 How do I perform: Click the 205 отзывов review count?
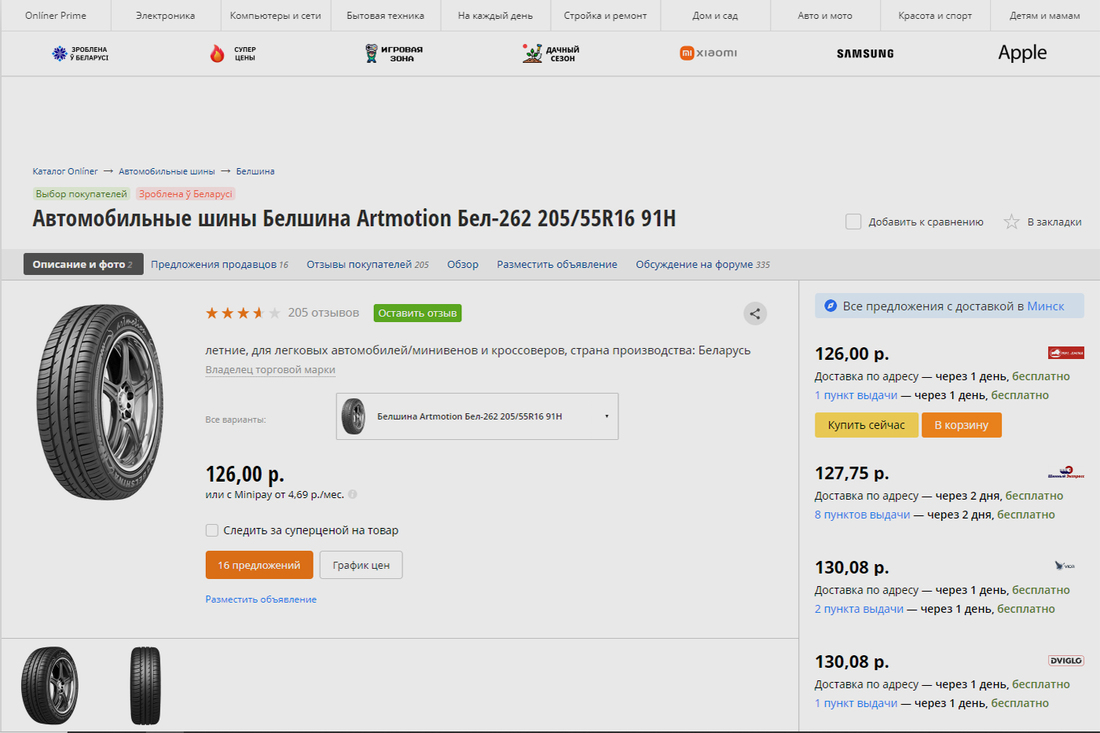(323, 313)
